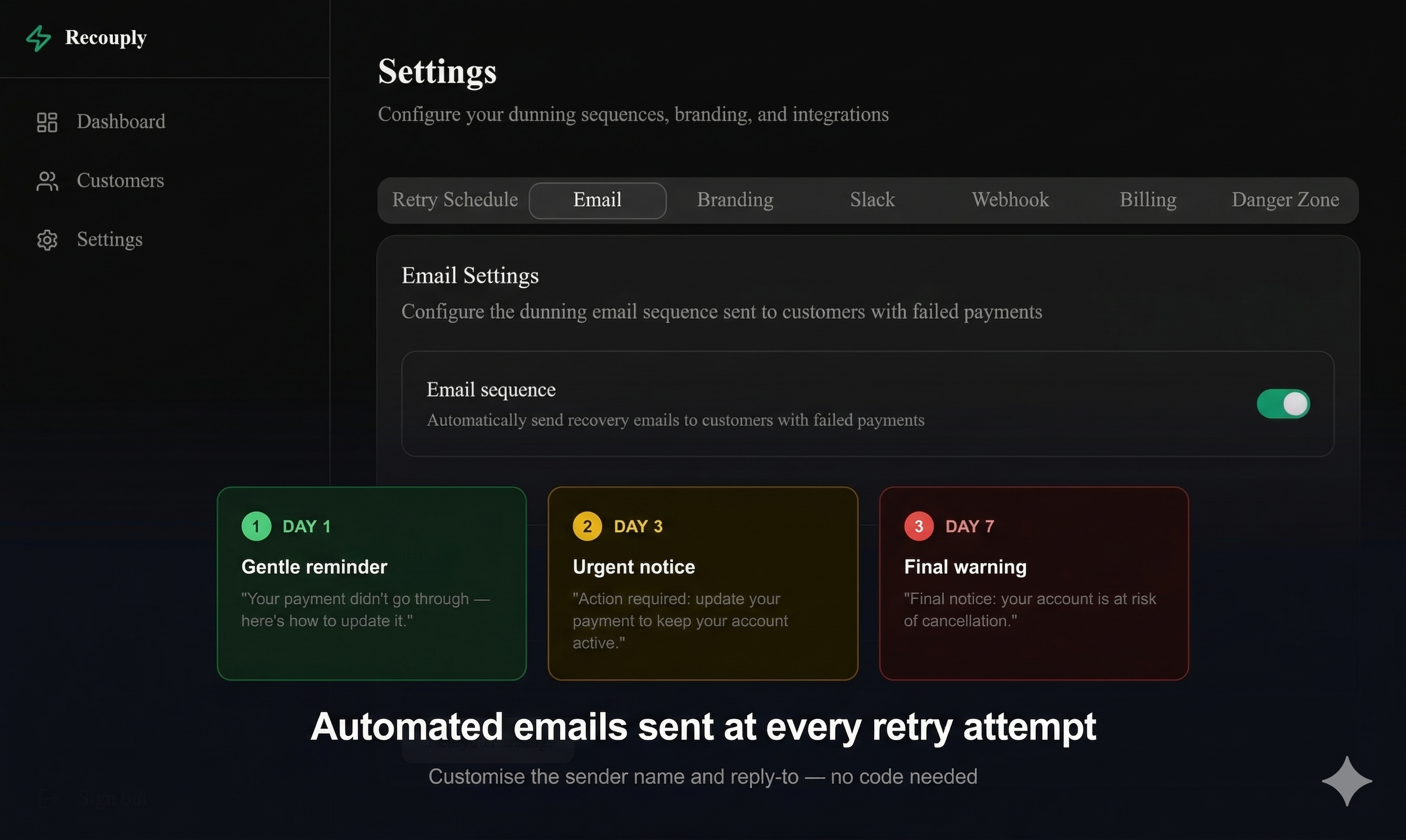Open the Webhook tab
Viewport: 1406px width, 840px height.
(1010, 200)
